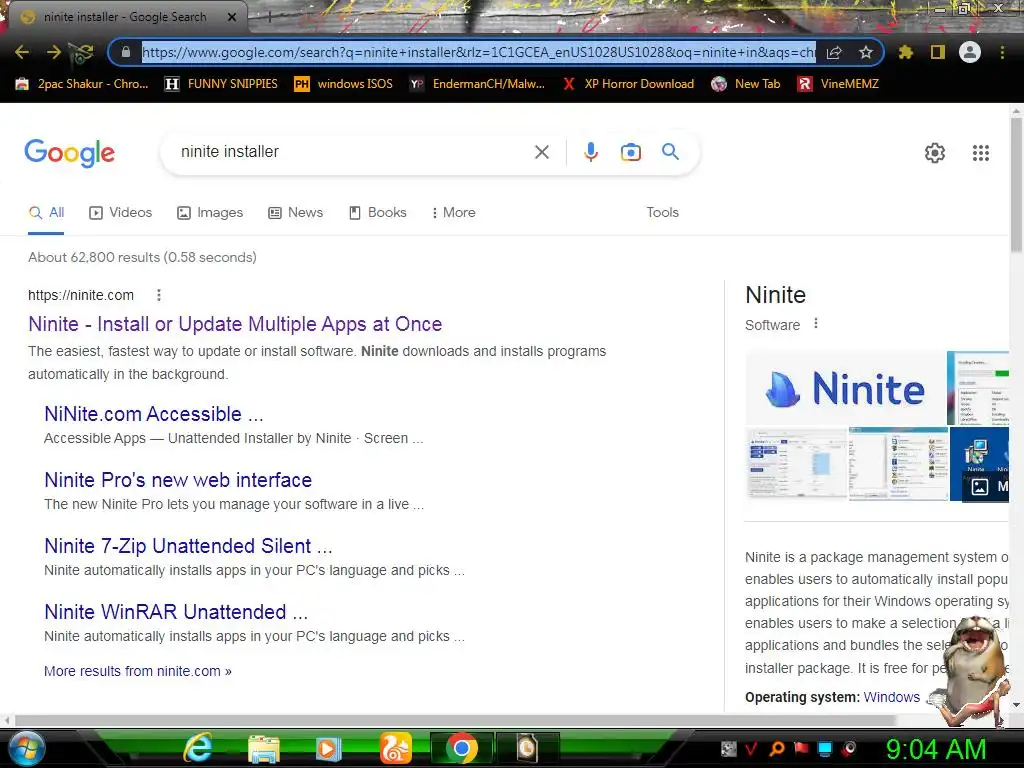Click the red flag tray icon

(x=801, y=748)
